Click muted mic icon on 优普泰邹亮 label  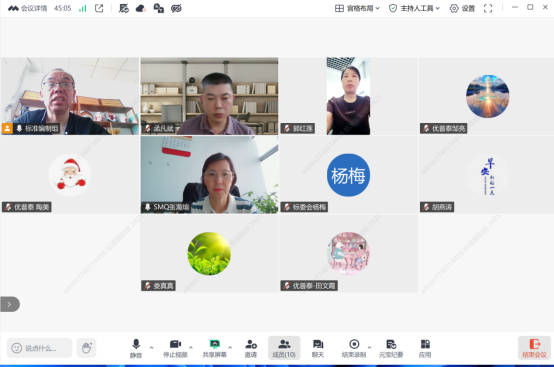click(426, 129)
